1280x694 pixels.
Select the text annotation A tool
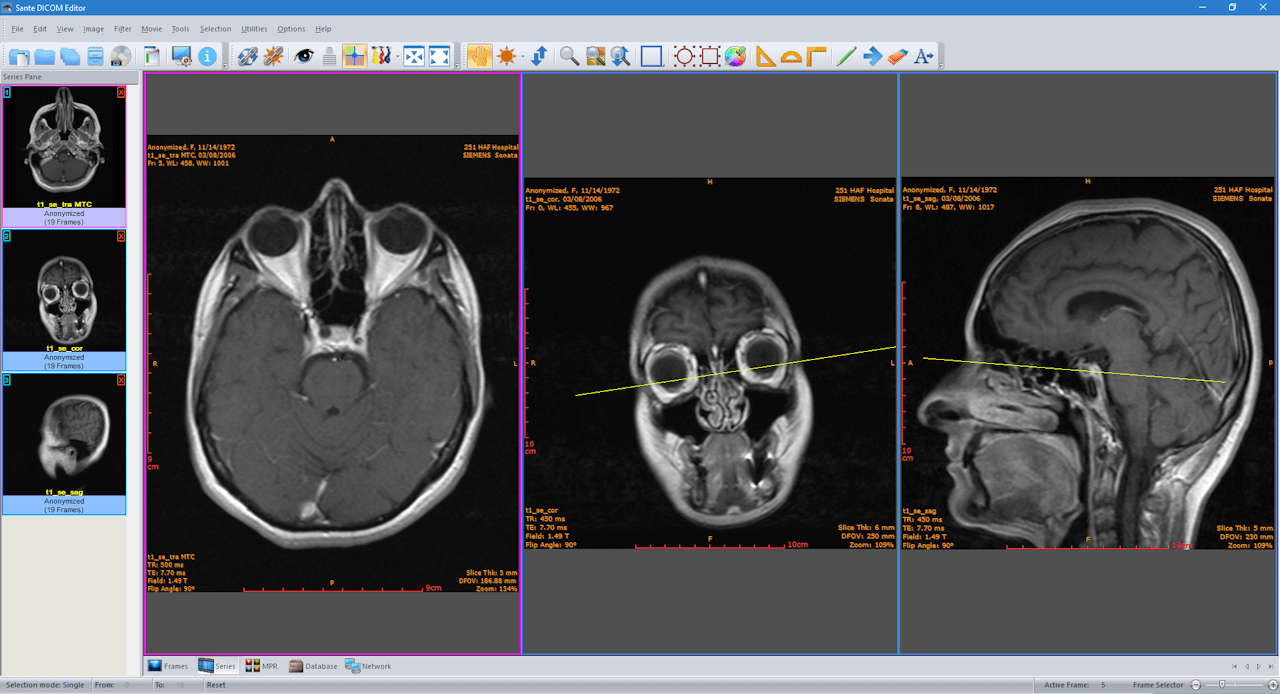tap(923, 56)
